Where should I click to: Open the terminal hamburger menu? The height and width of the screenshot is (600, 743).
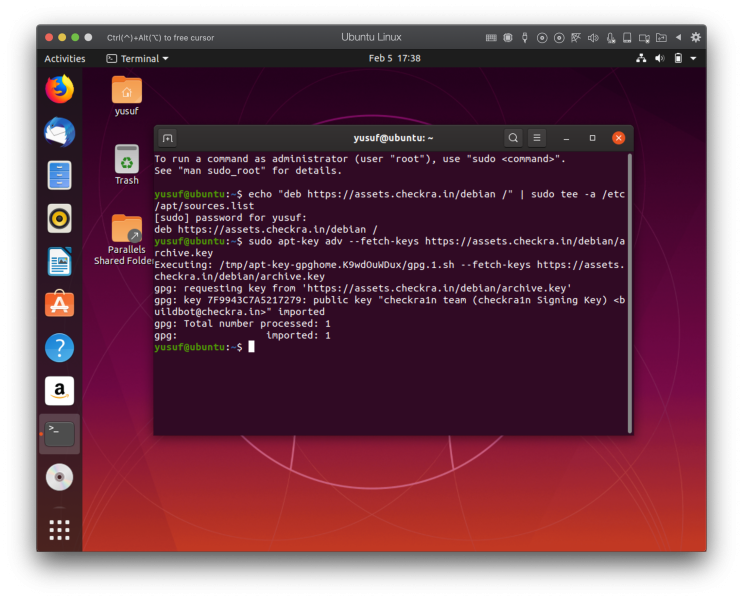point(537,138)
